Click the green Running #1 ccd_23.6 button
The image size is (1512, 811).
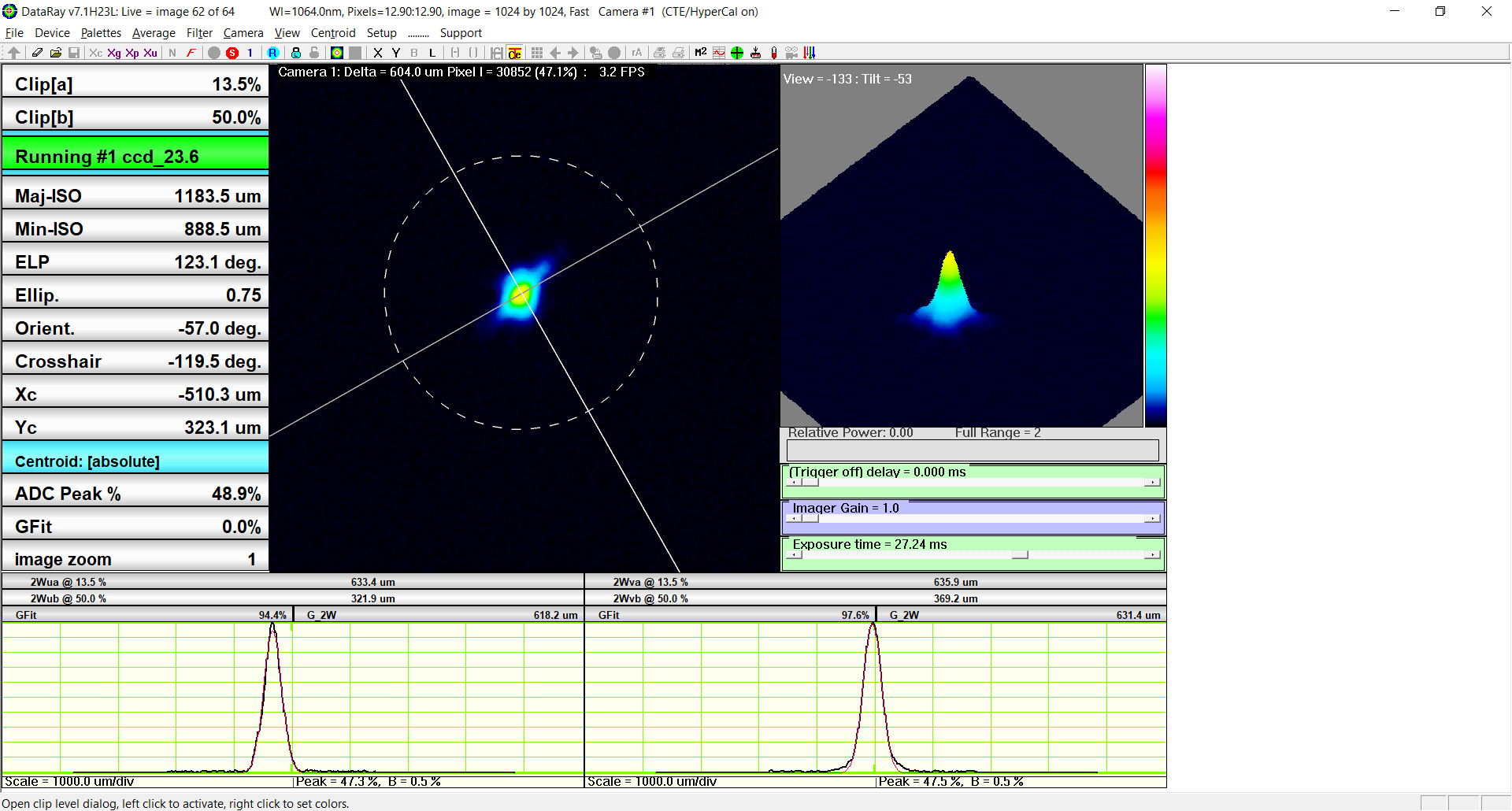[135, 154]
